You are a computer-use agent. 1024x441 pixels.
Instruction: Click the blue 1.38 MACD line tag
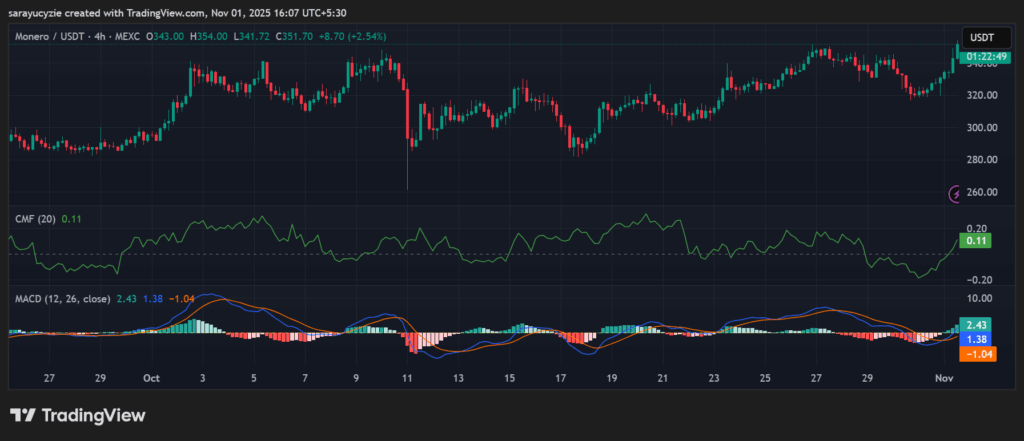[x=974, y=339]
